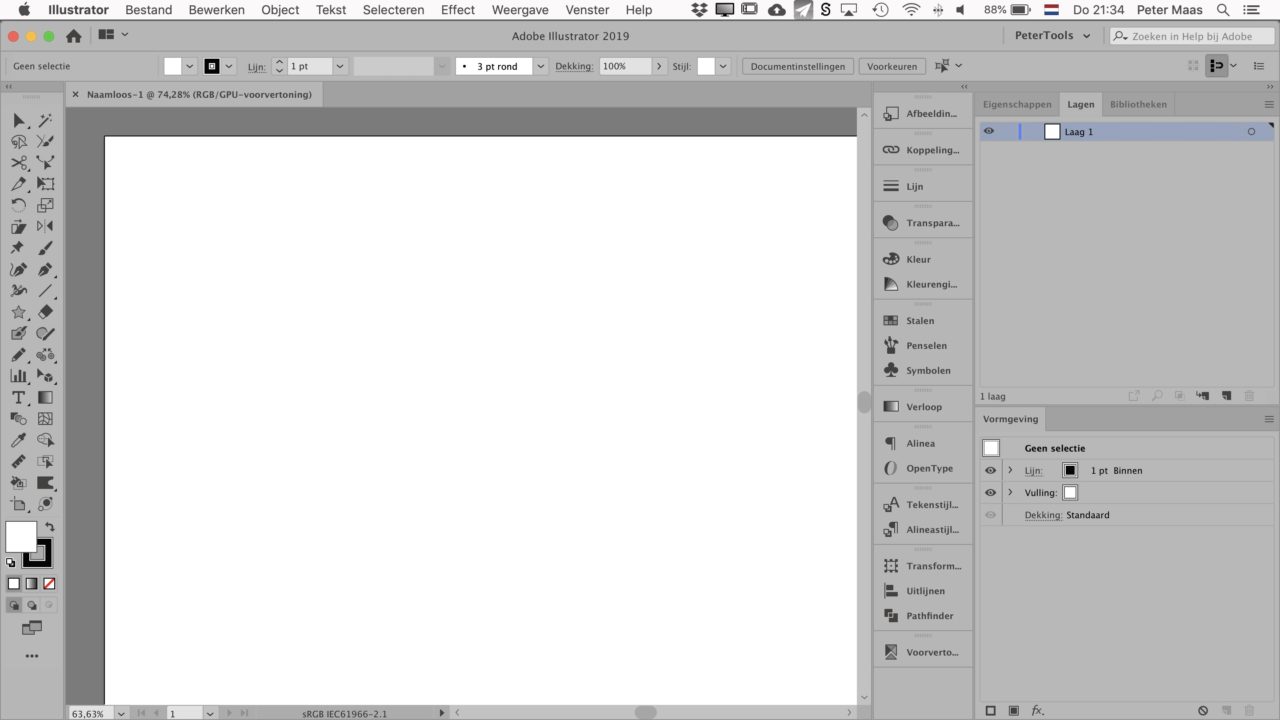Select the Type tool

(x=19, y=398)
